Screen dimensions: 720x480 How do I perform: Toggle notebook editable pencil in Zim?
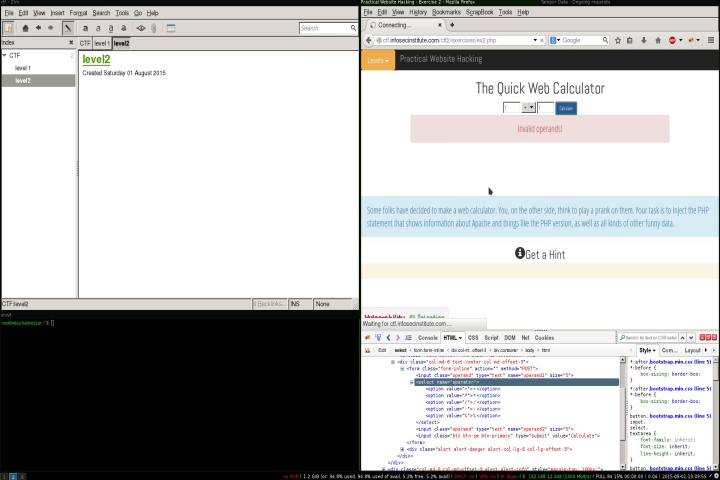point(68,28)
